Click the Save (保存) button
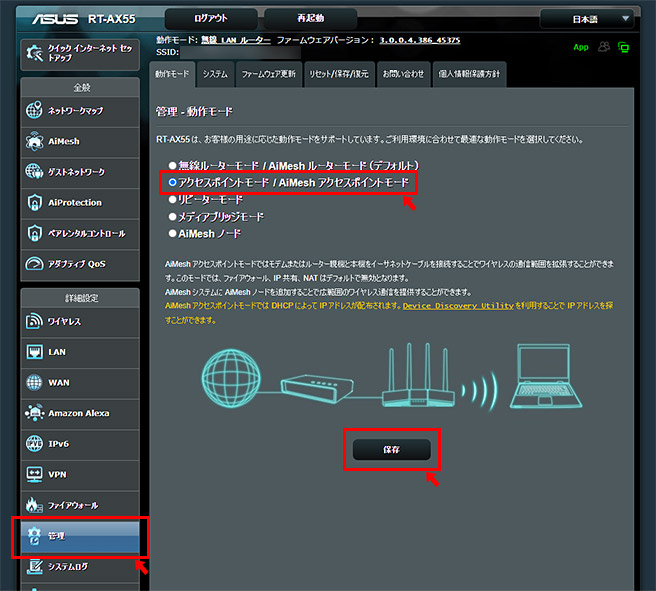This screenshot has width=656, height=591. [390, 450]
